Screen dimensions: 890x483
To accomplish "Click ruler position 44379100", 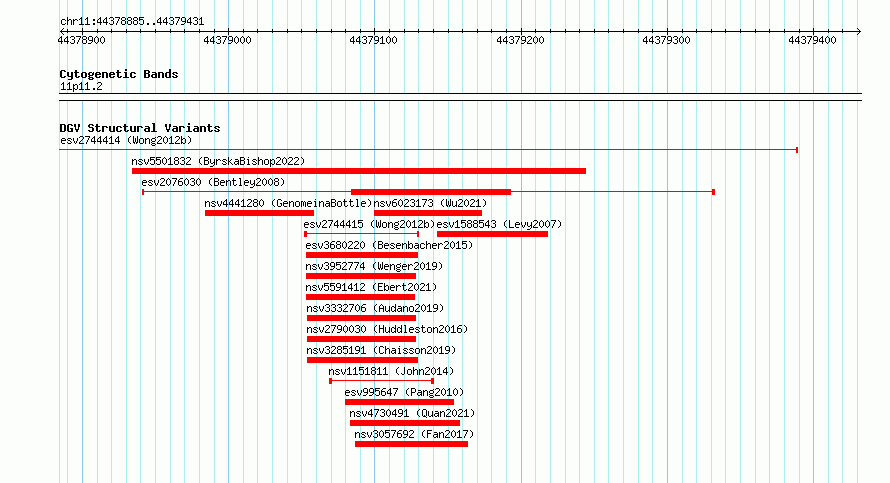I will [x=373, y=40].
